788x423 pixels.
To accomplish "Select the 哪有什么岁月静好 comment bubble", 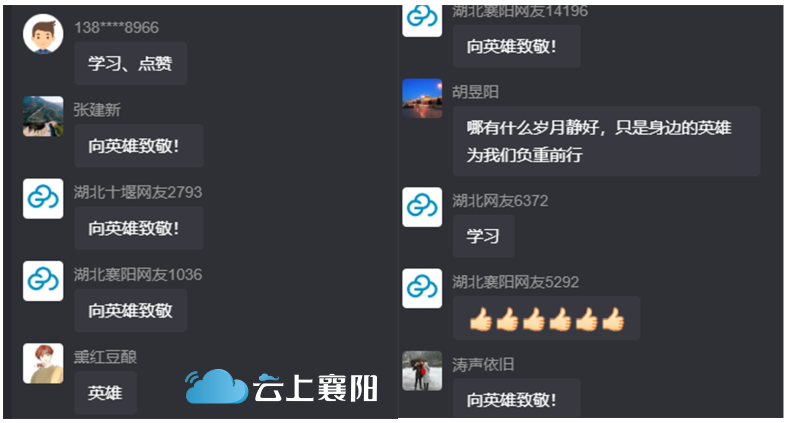I will coord(607,141).
